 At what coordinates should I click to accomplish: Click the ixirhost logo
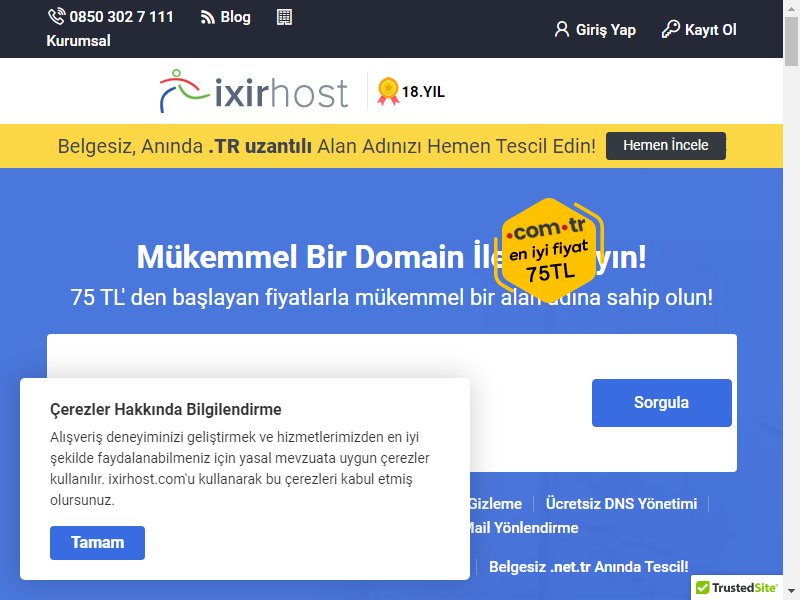(x=254, y=91)
